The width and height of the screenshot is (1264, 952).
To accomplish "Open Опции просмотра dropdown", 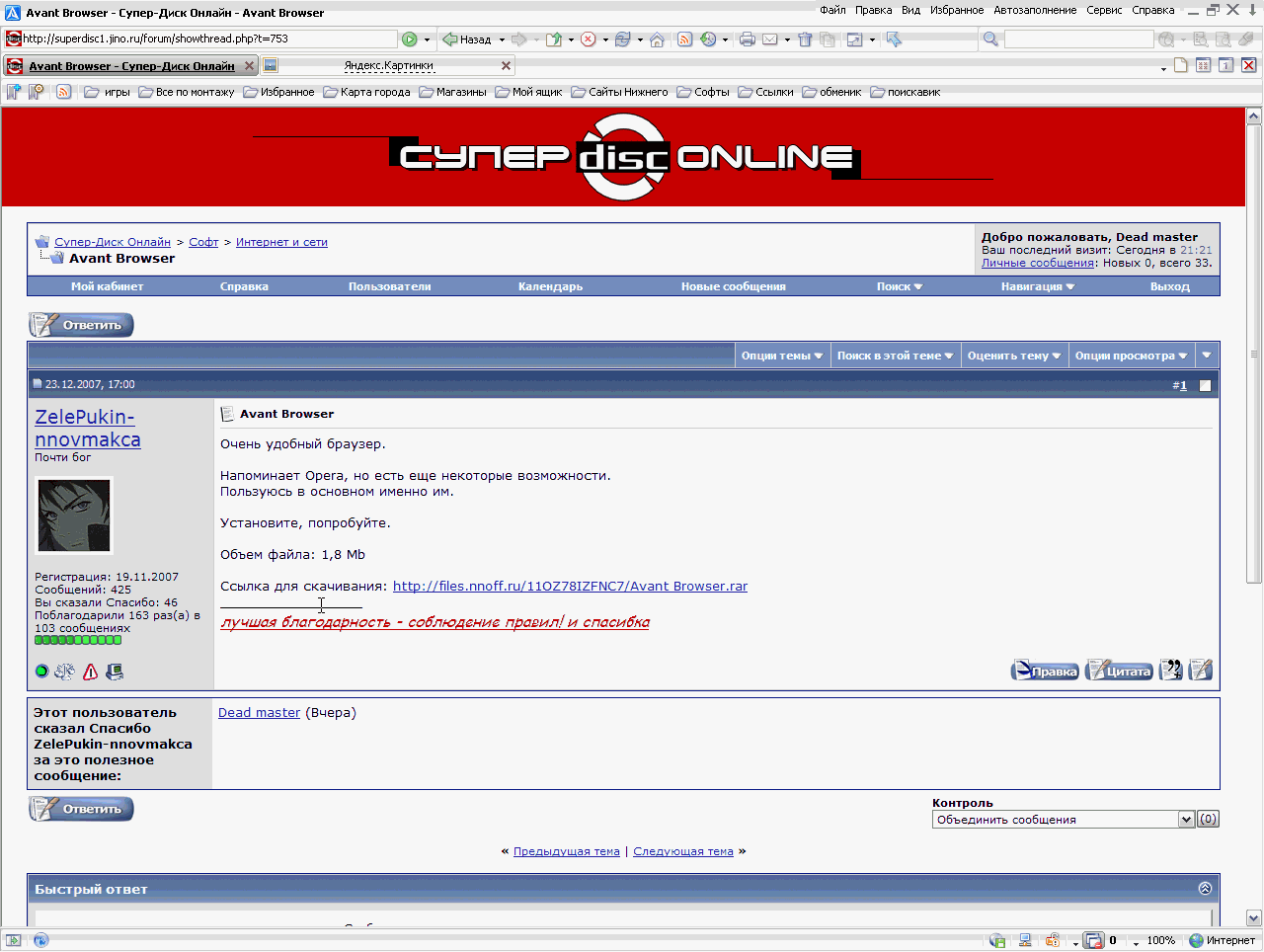I will pos(1131,356).
